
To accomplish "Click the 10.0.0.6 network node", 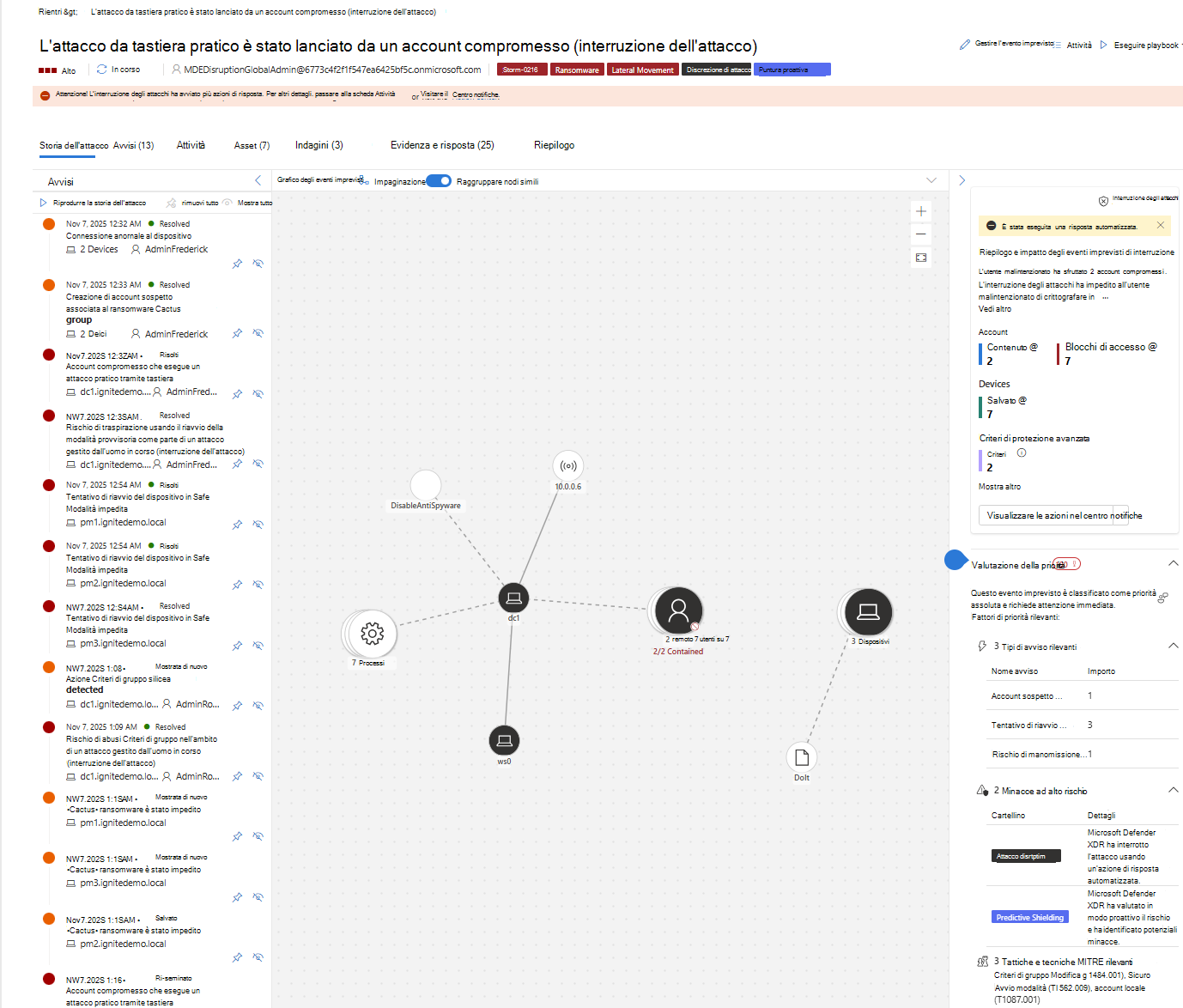I will pos(567,465).
